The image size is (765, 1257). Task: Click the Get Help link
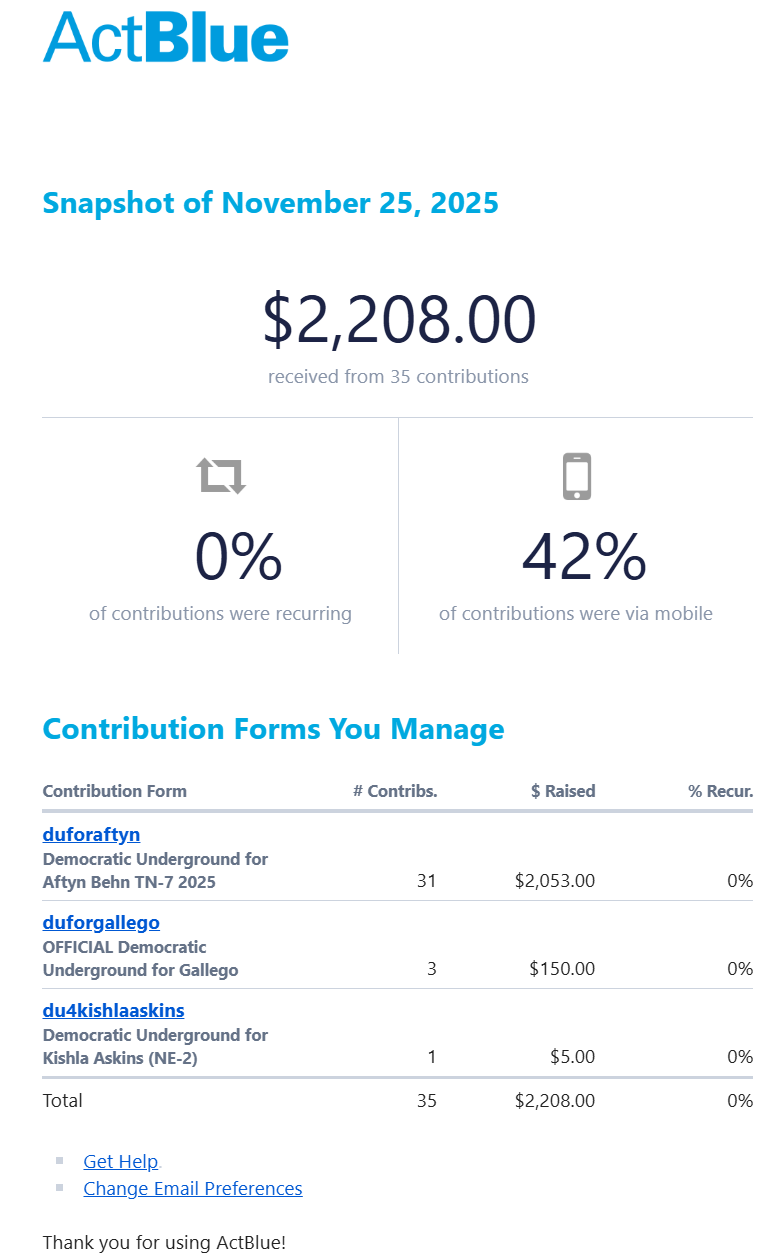pos(120,1161)
